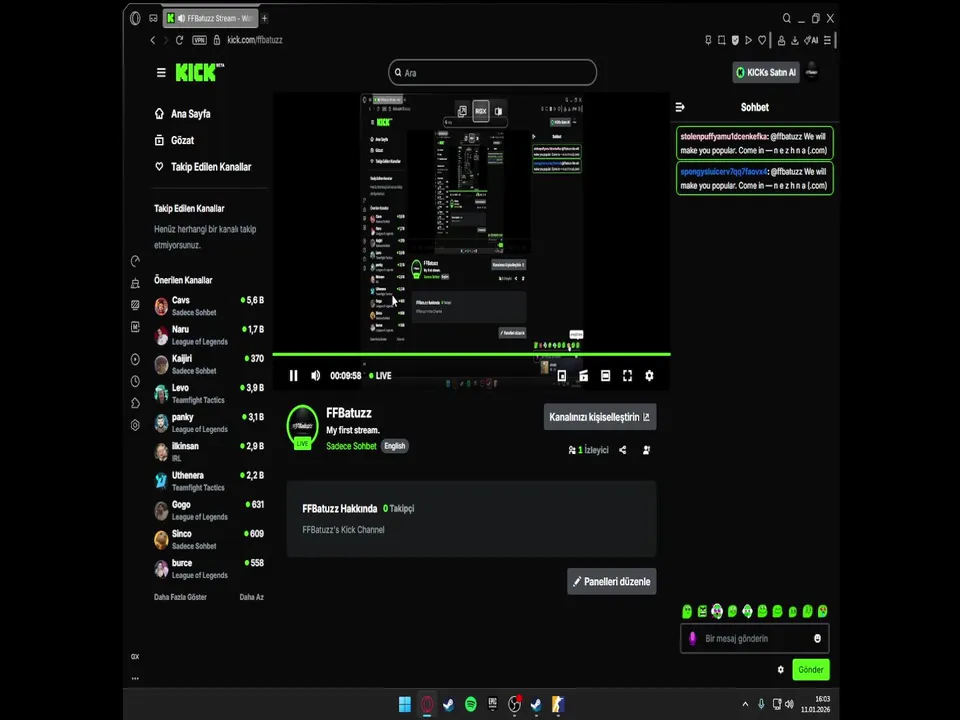This screenshot has height=720, width=960.
Task: Open history clock in Opera sidebar
Action: 135,381
